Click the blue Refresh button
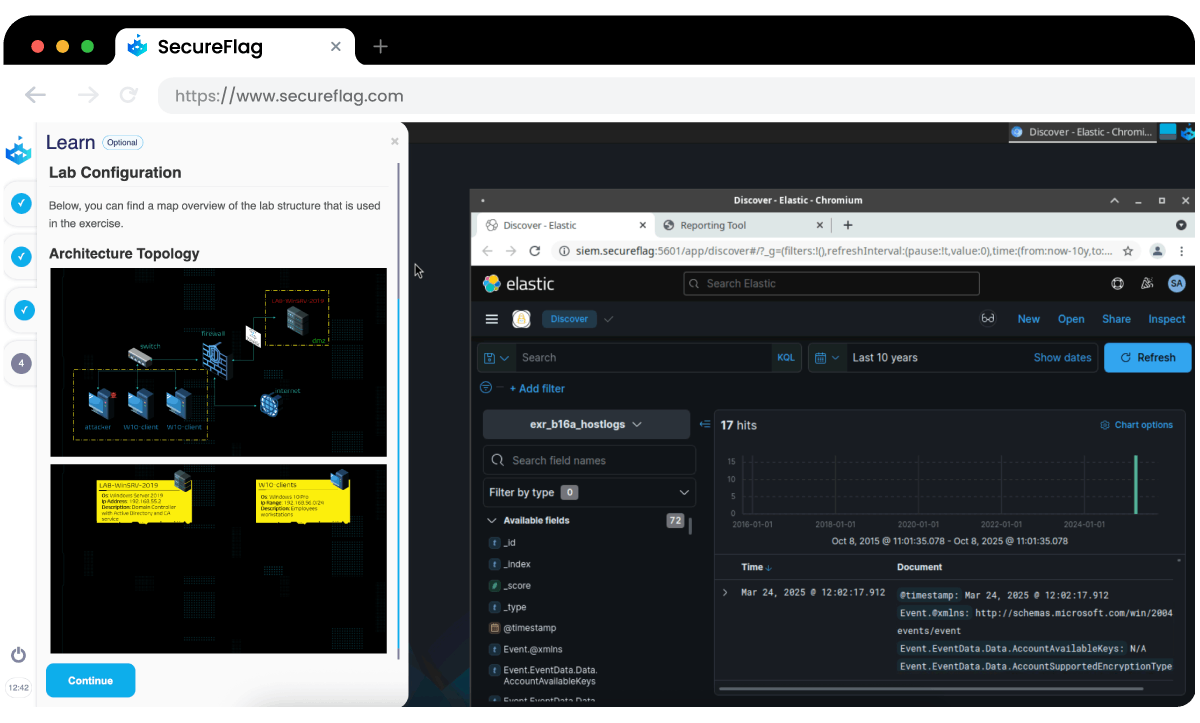Viewport: 1200px width, 723px height. [x=1147, y=358]
